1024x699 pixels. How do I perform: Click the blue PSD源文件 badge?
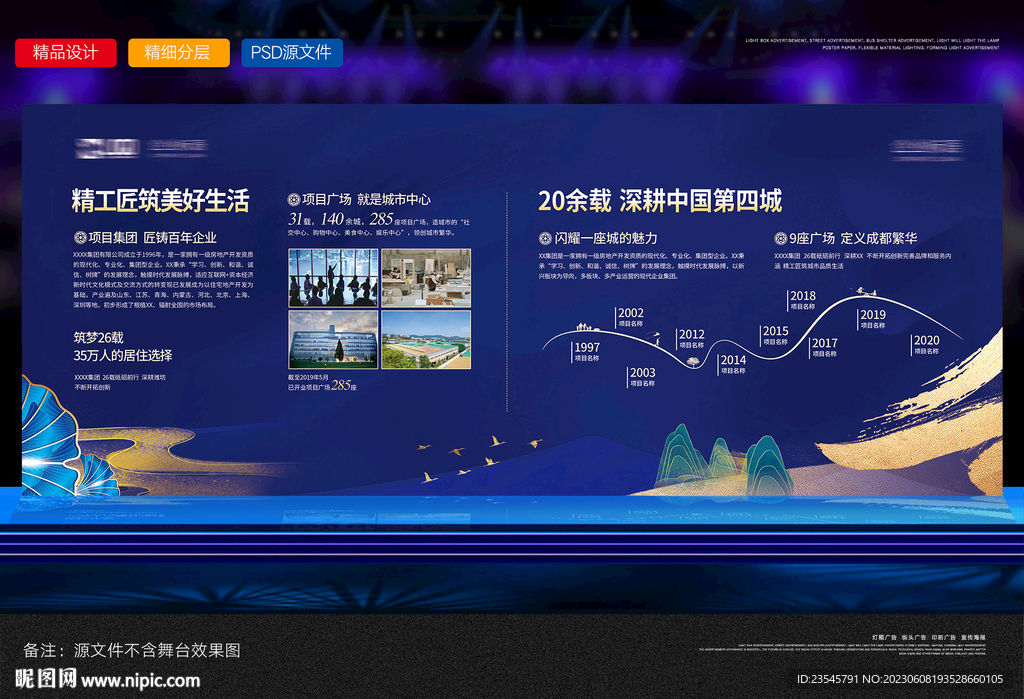(292, 52)
